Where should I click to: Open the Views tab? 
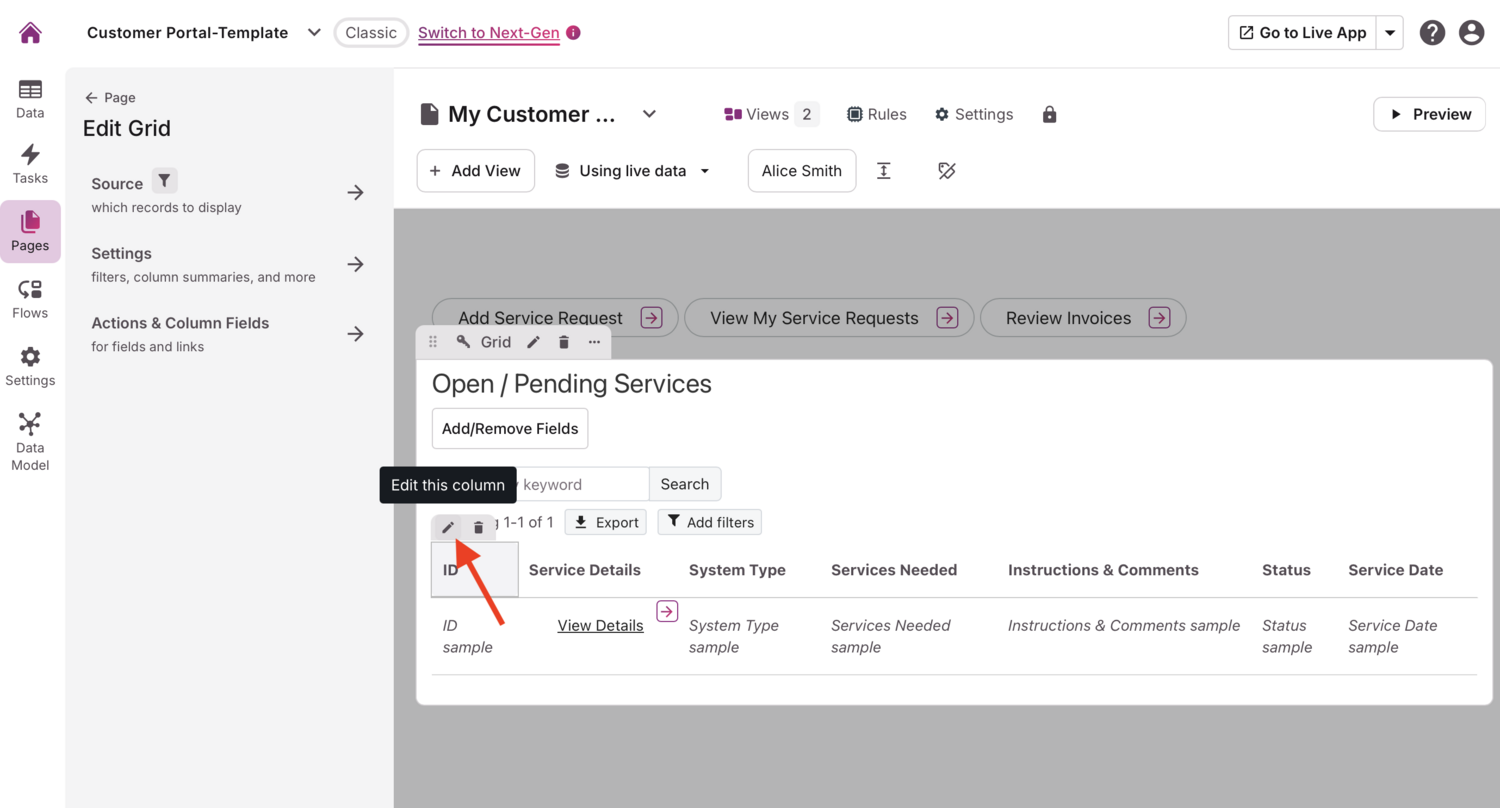[771, 115]
